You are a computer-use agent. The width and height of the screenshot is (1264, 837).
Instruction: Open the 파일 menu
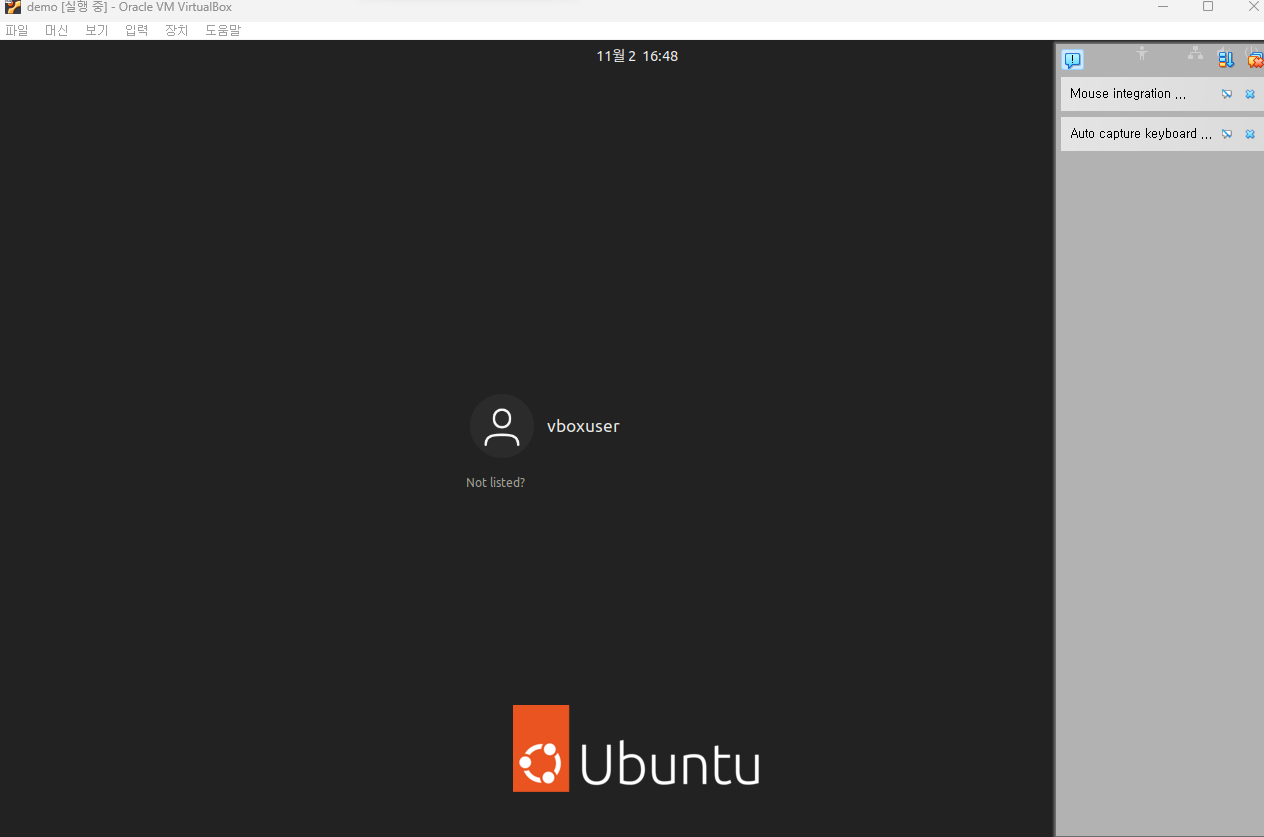17,31
